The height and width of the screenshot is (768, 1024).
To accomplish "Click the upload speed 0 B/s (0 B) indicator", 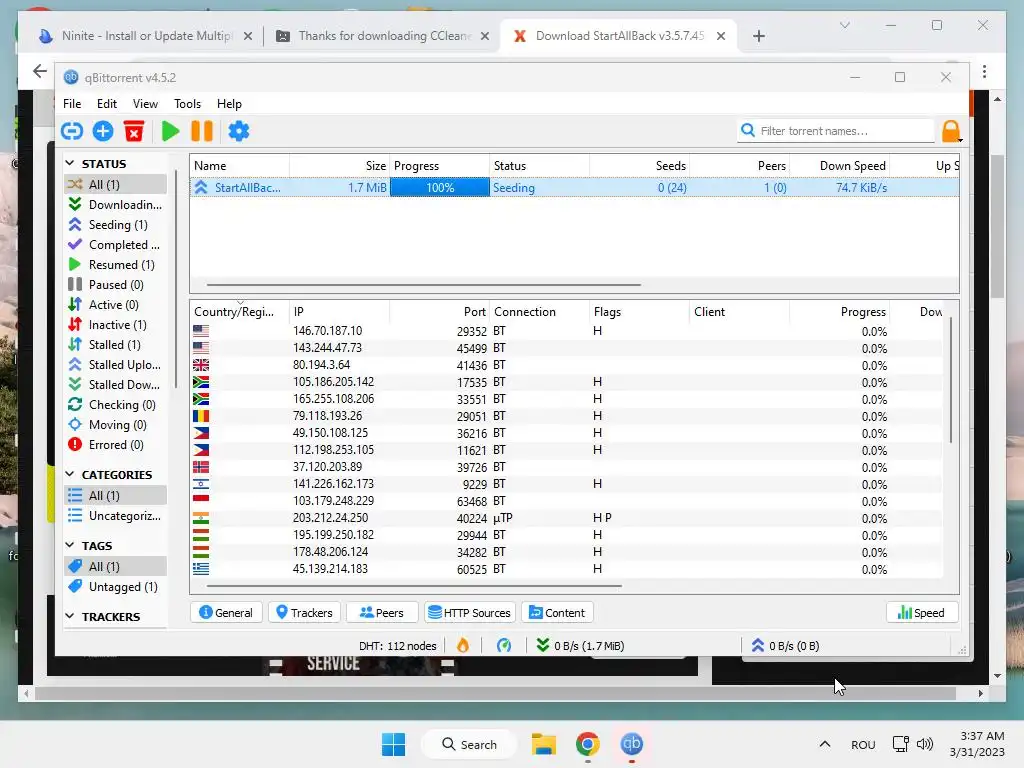I will coord(785,646).
